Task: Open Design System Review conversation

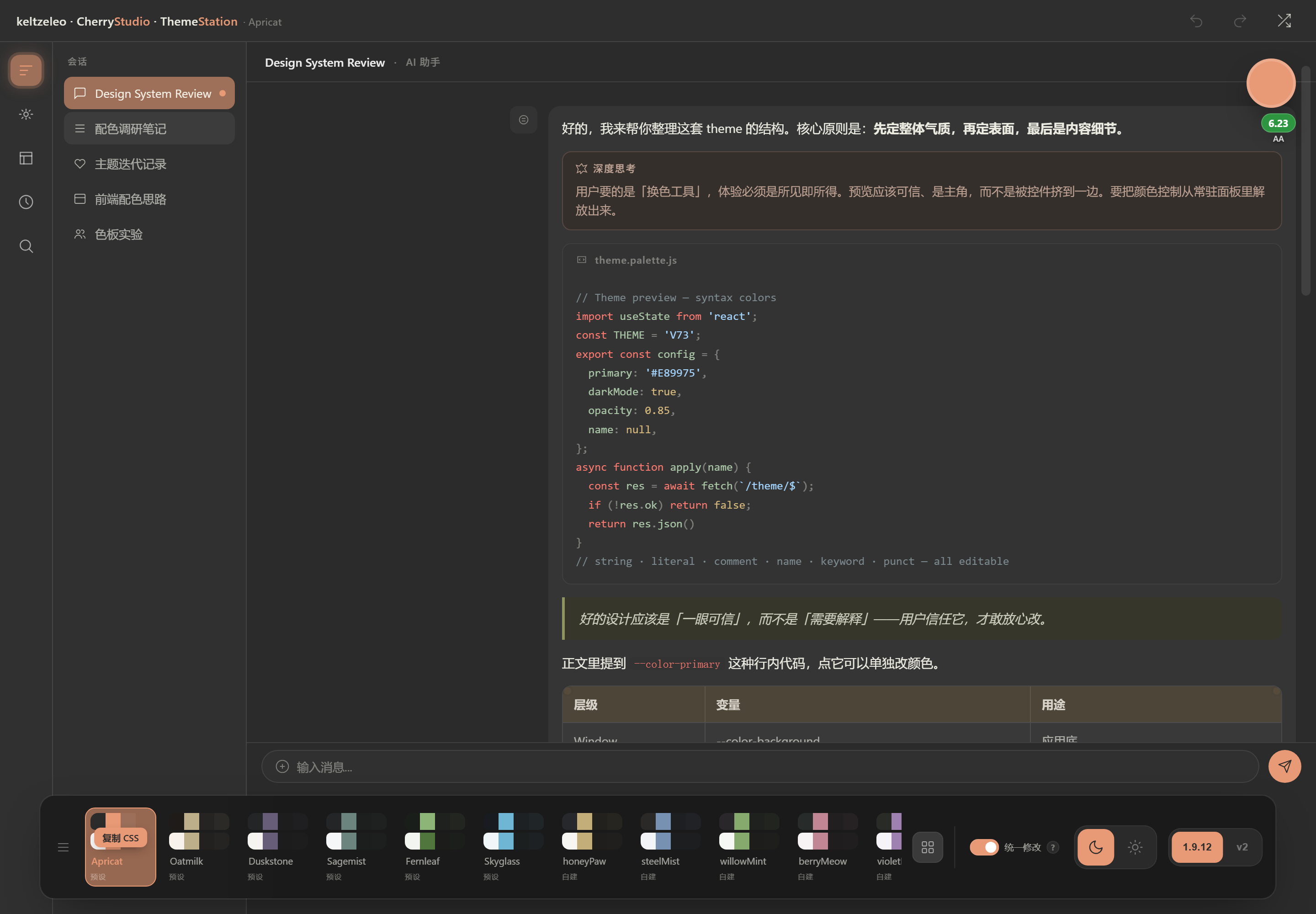Action: pos(149,93)
